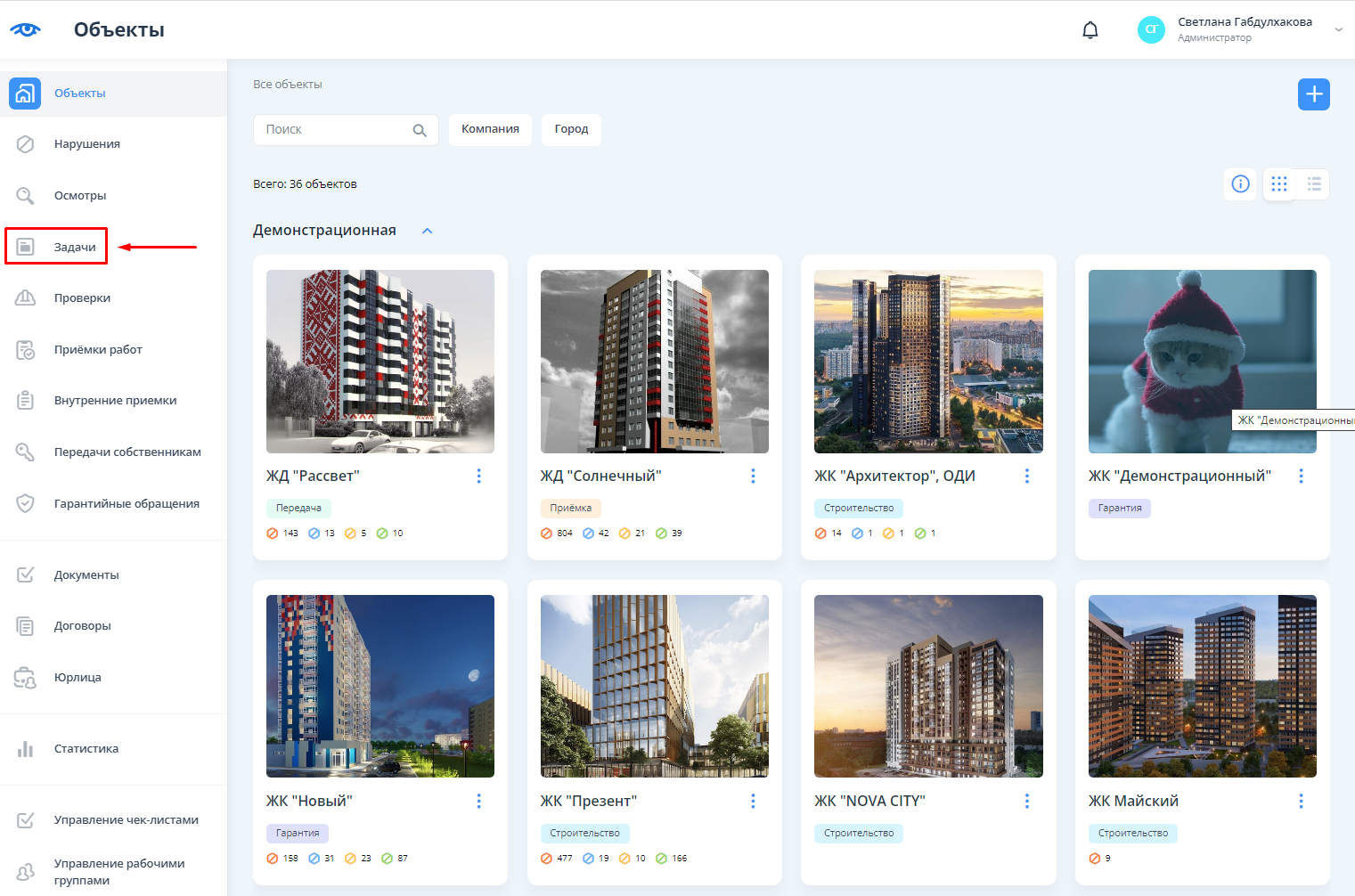Open Гарантийные обращения in sidebar

126,504
